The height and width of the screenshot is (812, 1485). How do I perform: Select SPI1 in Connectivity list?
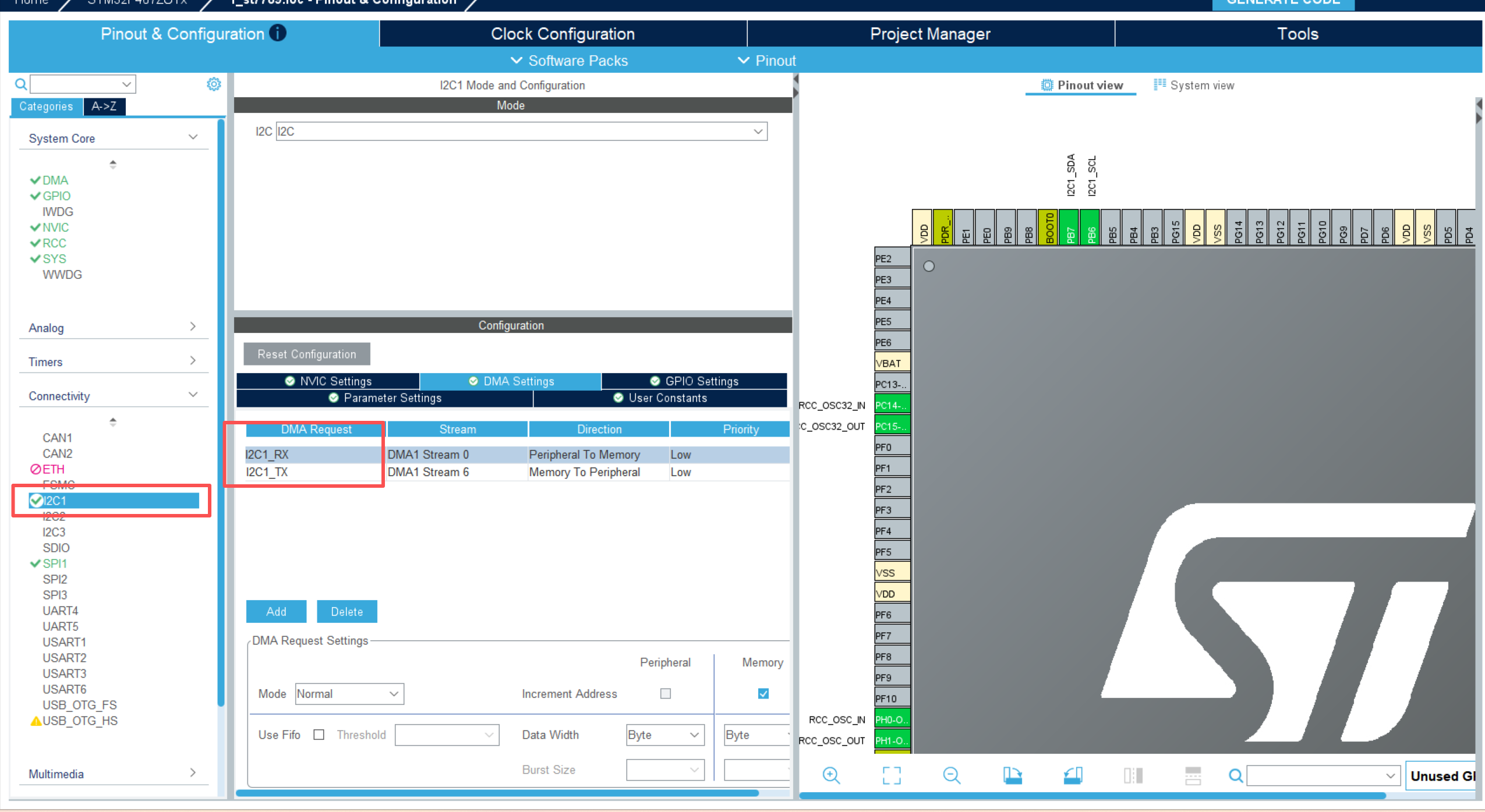coord(54,563)
